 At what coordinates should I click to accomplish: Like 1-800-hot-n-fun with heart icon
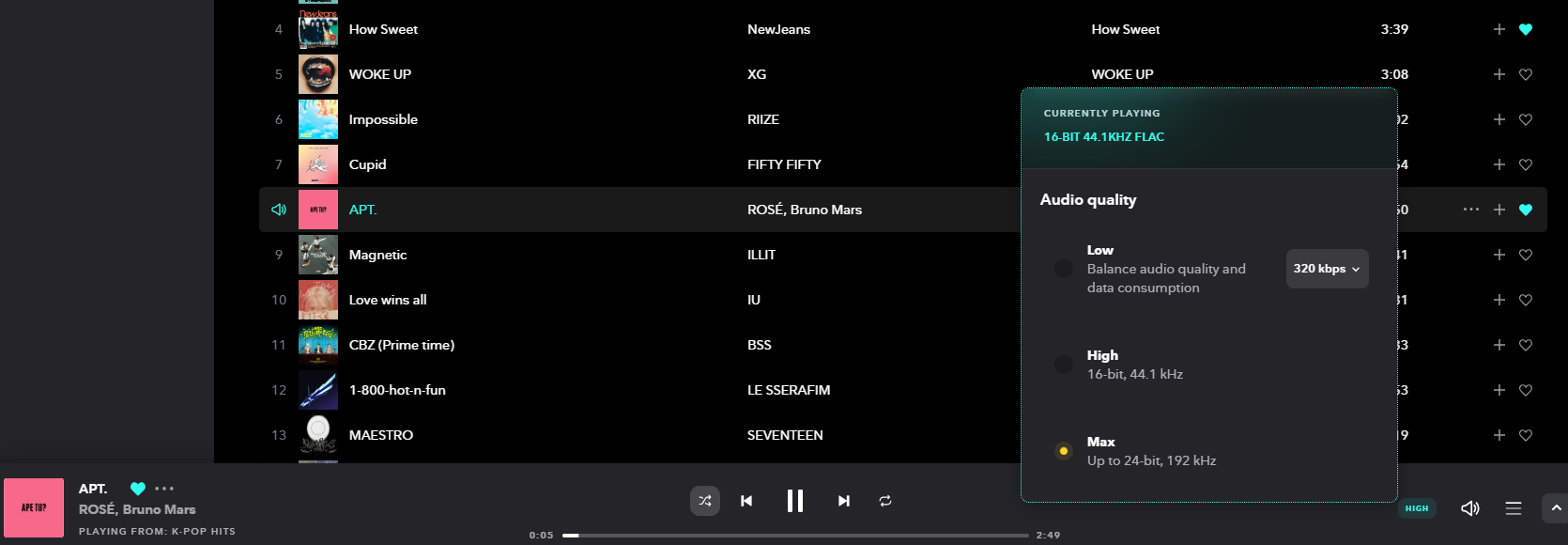pos(1526,390)
